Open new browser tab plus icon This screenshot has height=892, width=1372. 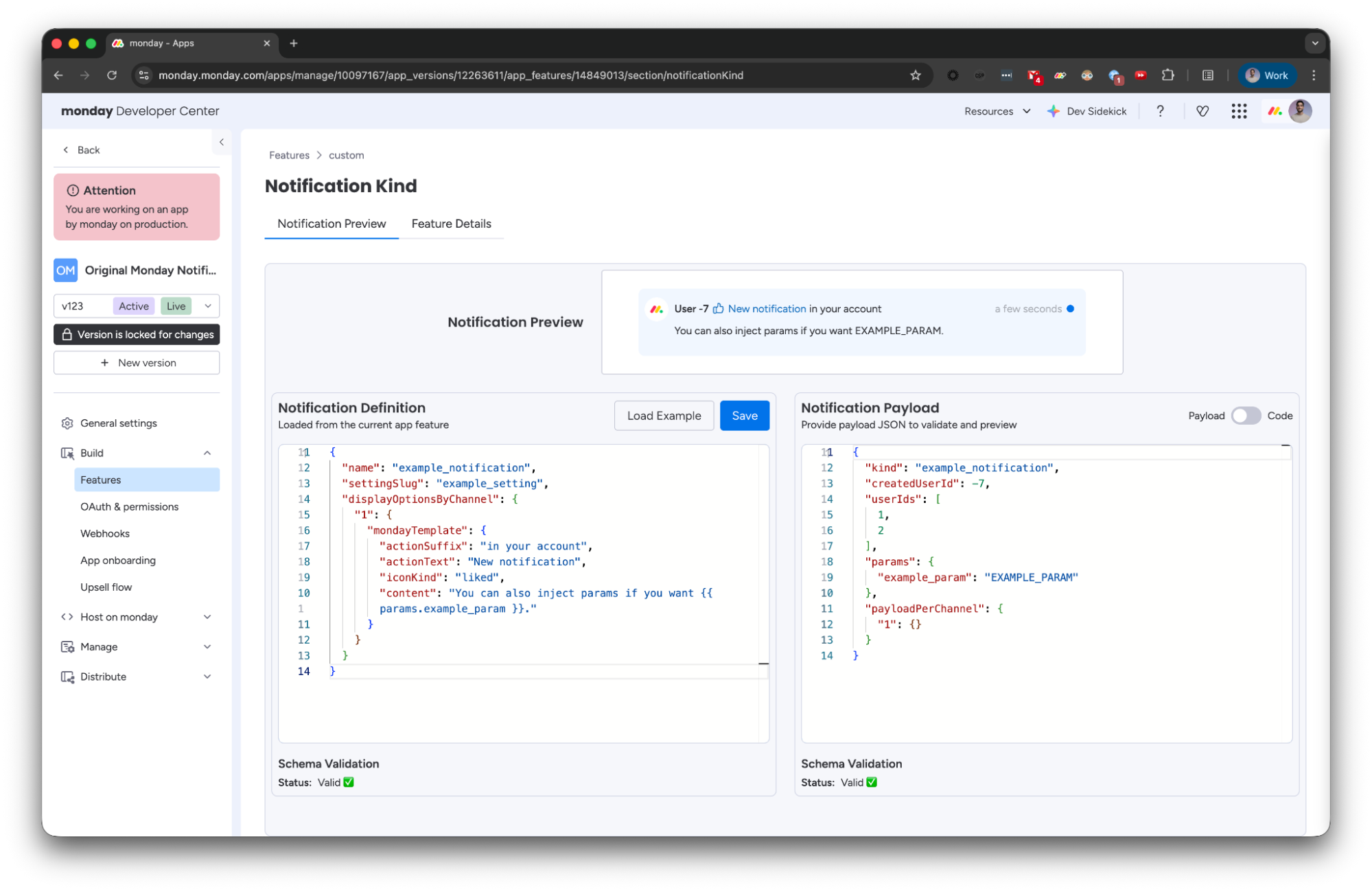click(294, 43)
